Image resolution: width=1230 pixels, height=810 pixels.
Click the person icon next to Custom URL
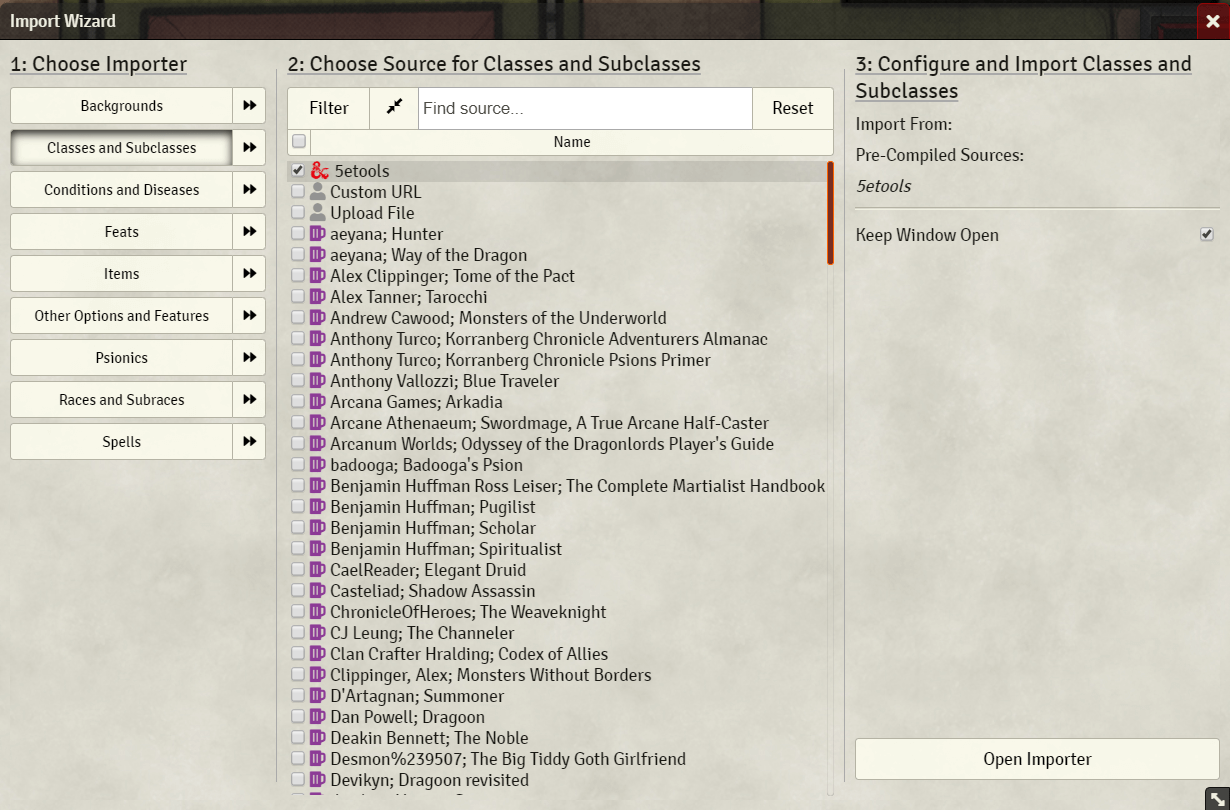(x=318, y=192)
